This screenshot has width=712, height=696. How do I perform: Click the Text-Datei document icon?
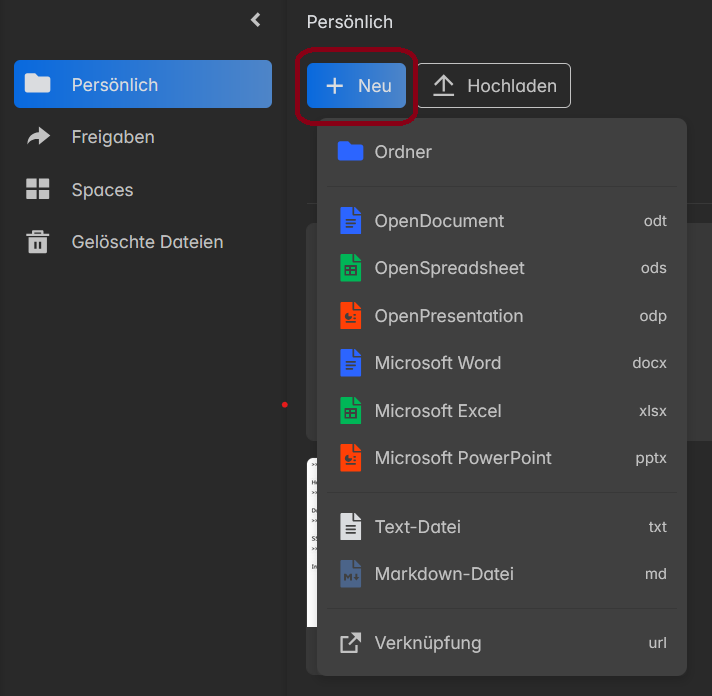(350, 527)
